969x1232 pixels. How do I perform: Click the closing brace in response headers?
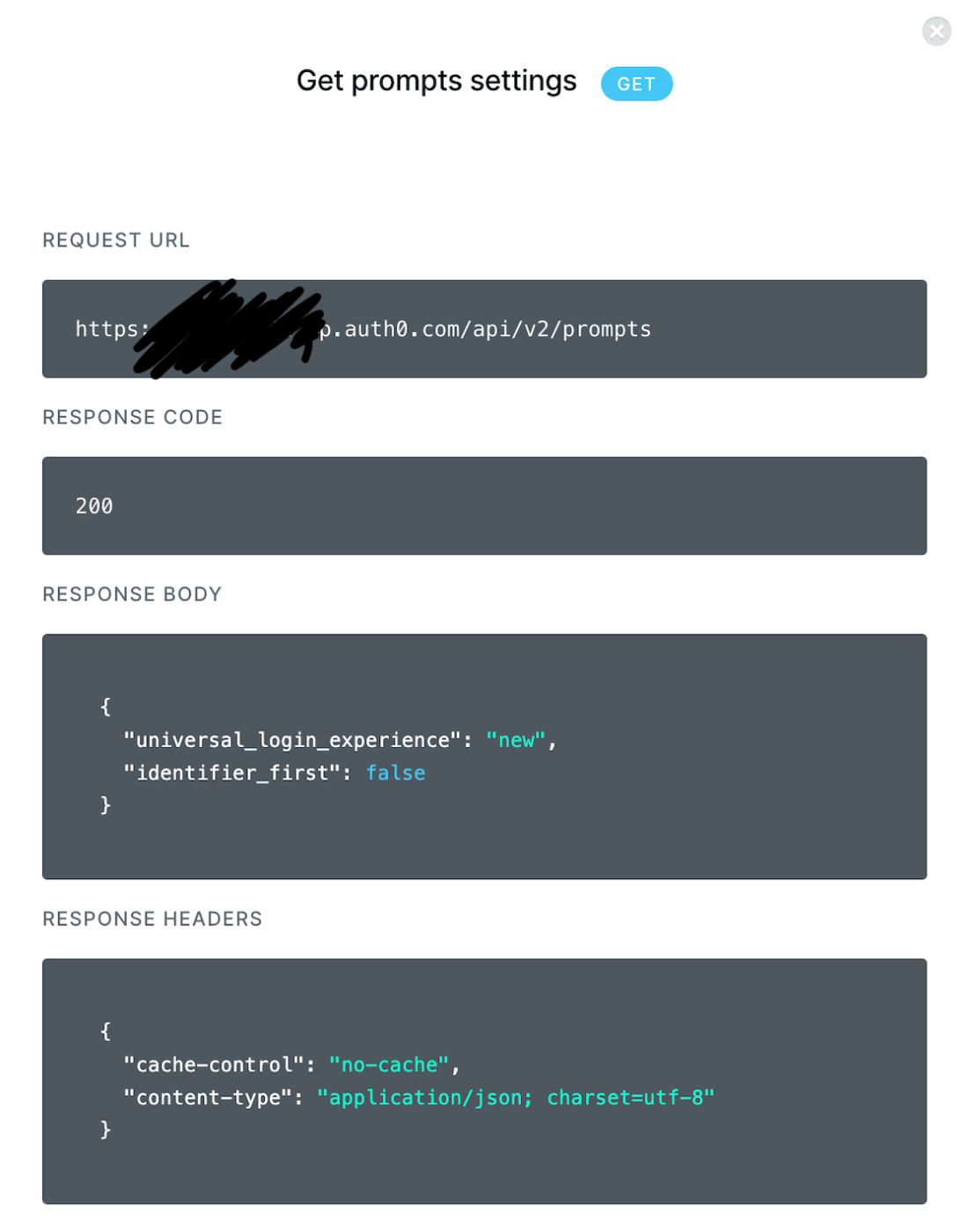click(106, 1129)
